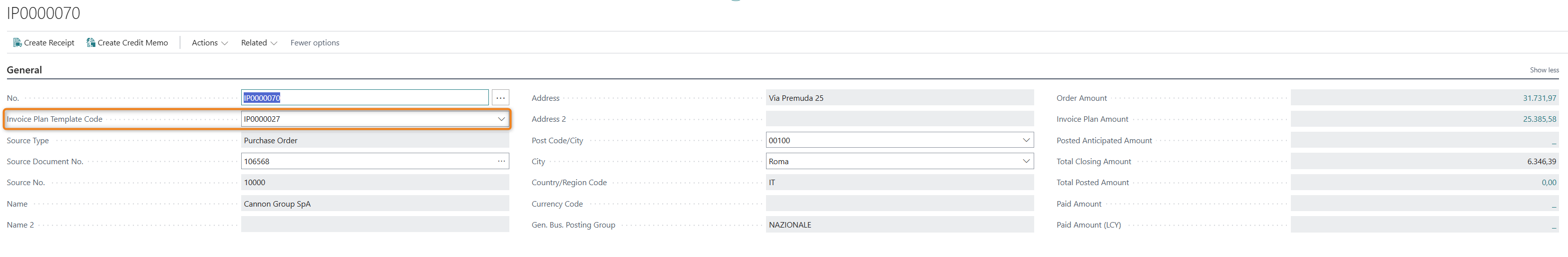Click the Order Amount value
Screen dimensions: 1568x257
point(1424,97)
